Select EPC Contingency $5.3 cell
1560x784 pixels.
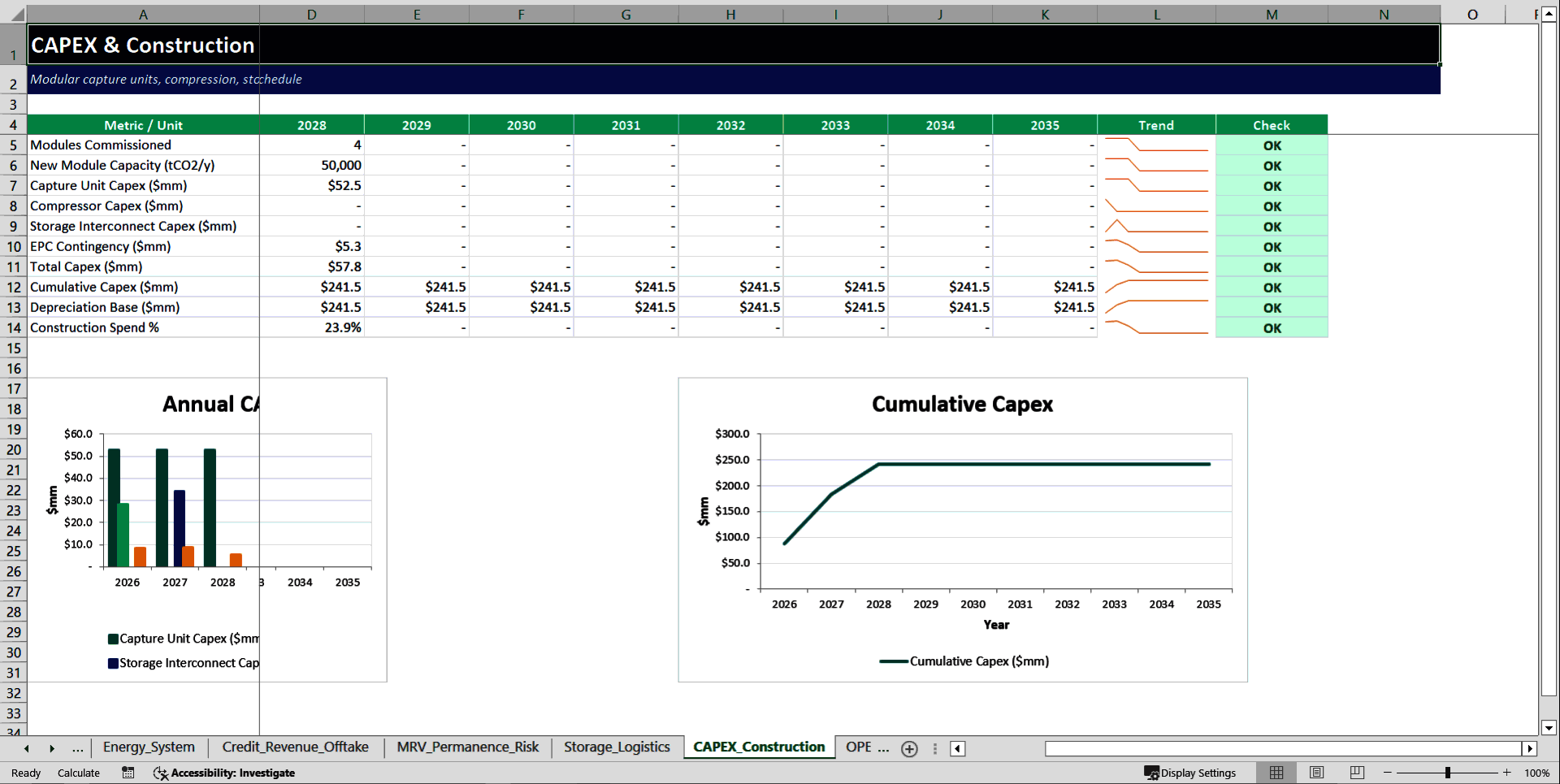[x=312, y=246]
